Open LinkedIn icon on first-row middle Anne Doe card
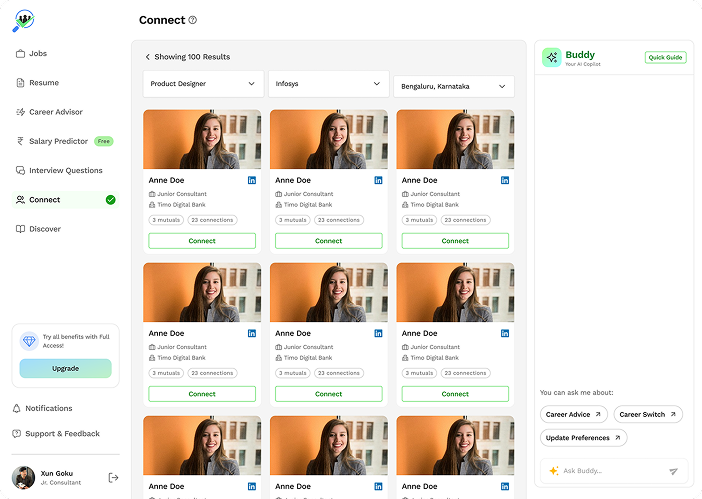The width and height of the screenshot is (702, 499). [x=378, y=180]
